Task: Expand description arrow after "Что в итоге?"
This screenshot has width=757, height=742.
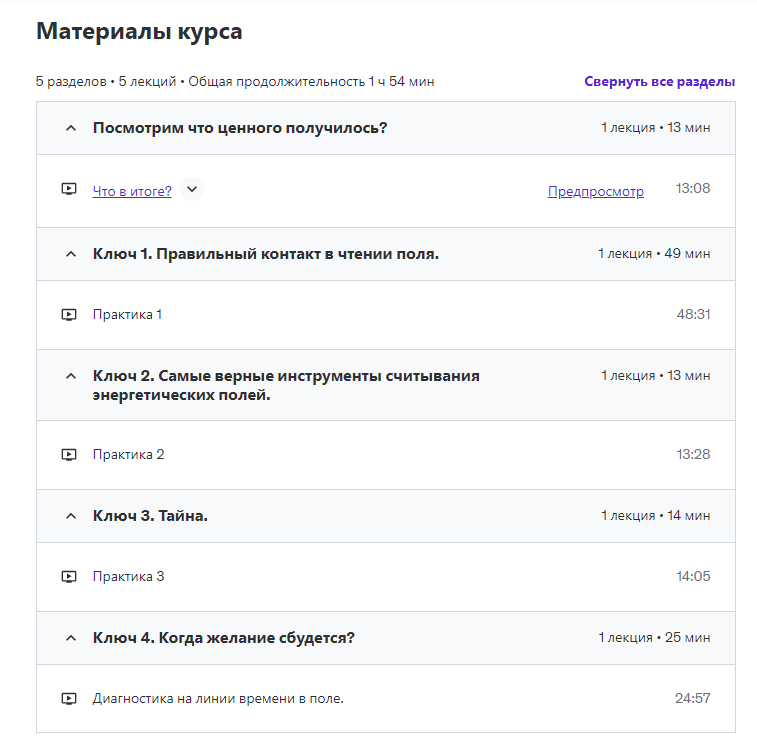Action: click(x=192, y=190)
